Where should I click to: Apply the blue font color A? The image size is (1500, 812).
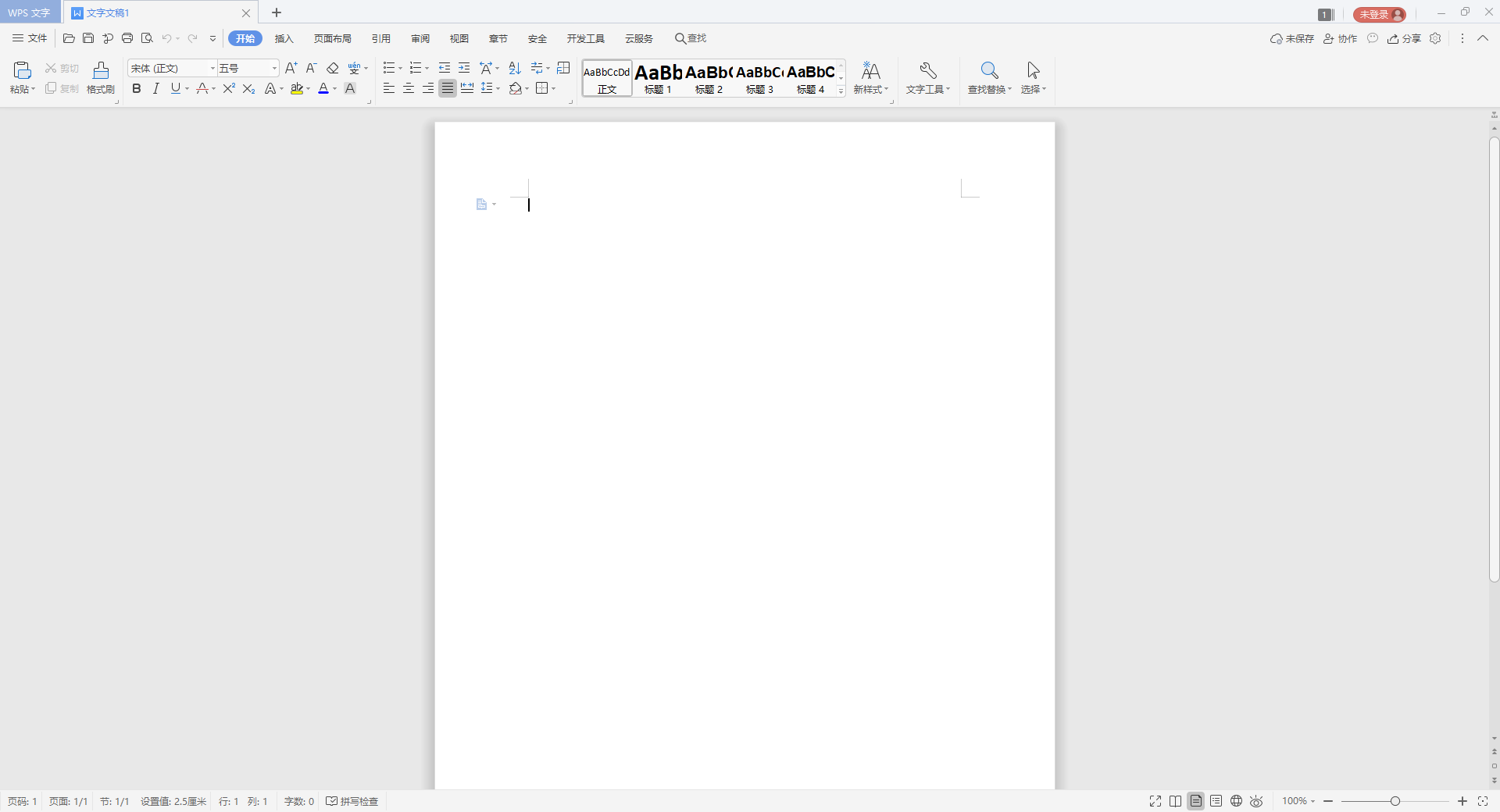pyautogui.click(x=323, y=89)
